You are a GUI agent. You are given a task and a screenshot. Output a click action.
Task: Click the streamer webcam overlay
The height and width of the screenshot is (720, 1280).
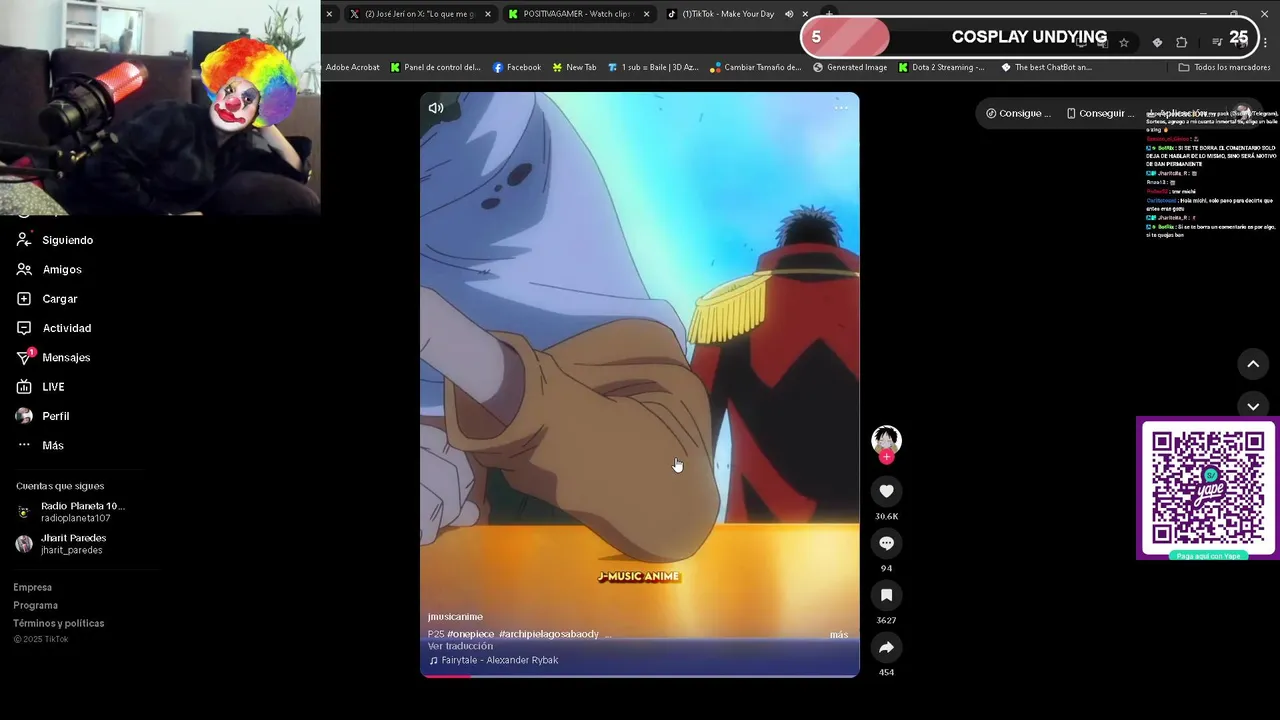pyautogui.click(x=160, y=107)
